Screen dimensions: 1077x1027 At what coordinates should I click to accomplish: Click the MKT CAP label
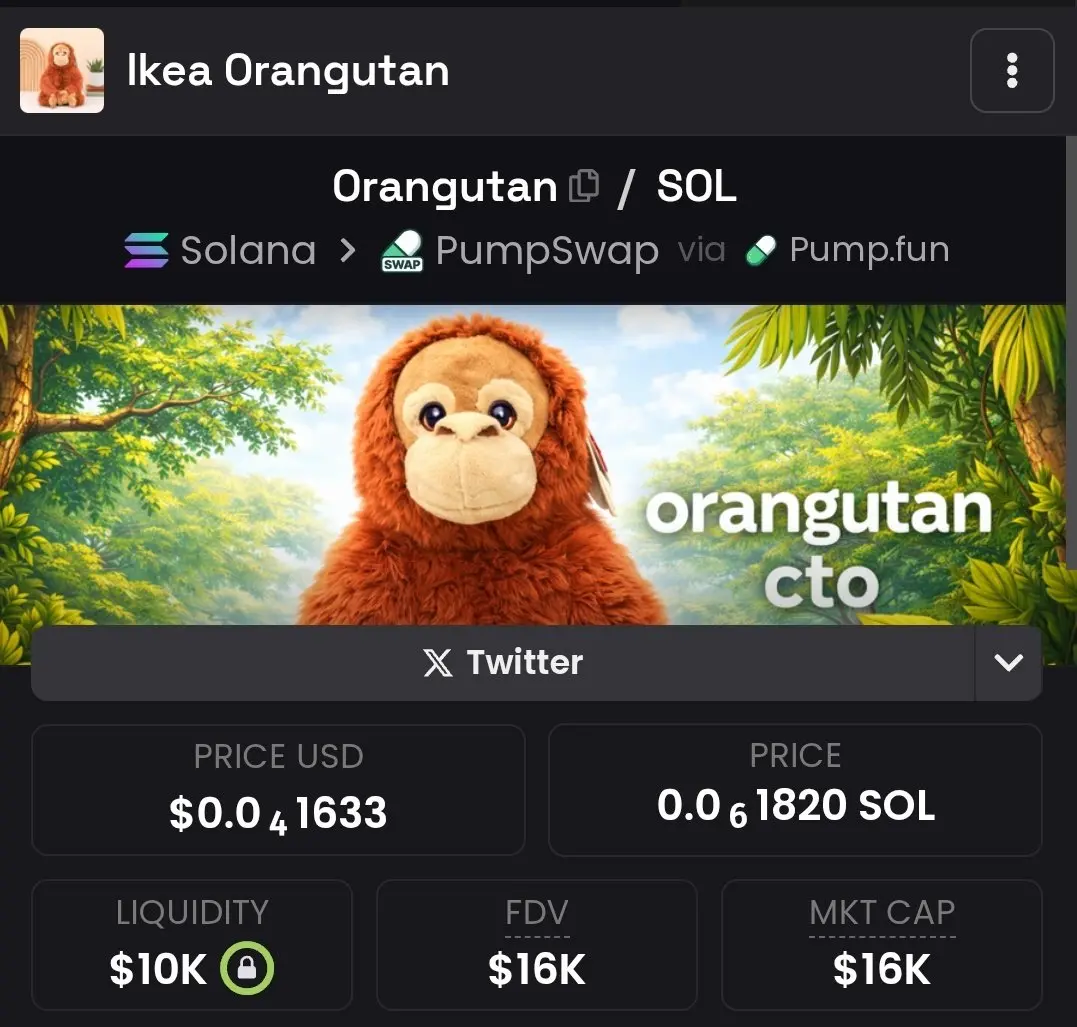click(882, 913)
